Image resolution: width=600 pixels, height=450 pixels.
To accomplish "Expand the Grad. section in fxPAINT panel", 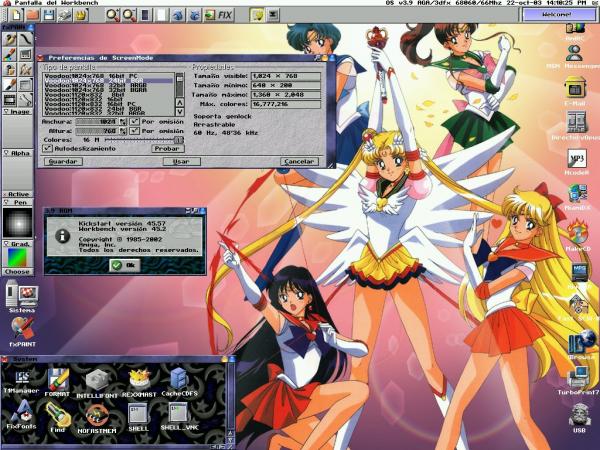I will 18,244.
